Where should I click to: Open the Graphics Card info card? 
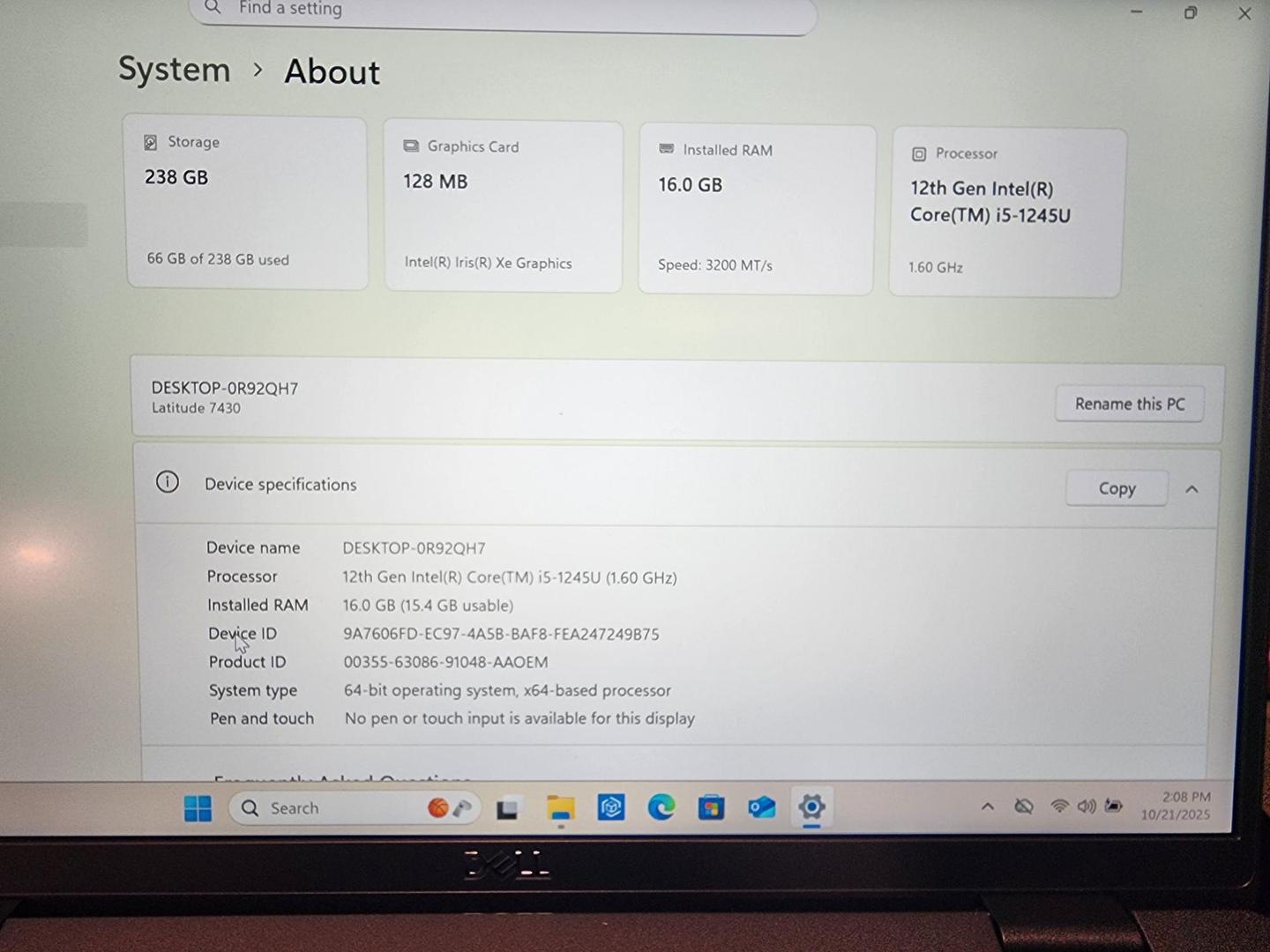pyautogui.click(x=503, y=205)
